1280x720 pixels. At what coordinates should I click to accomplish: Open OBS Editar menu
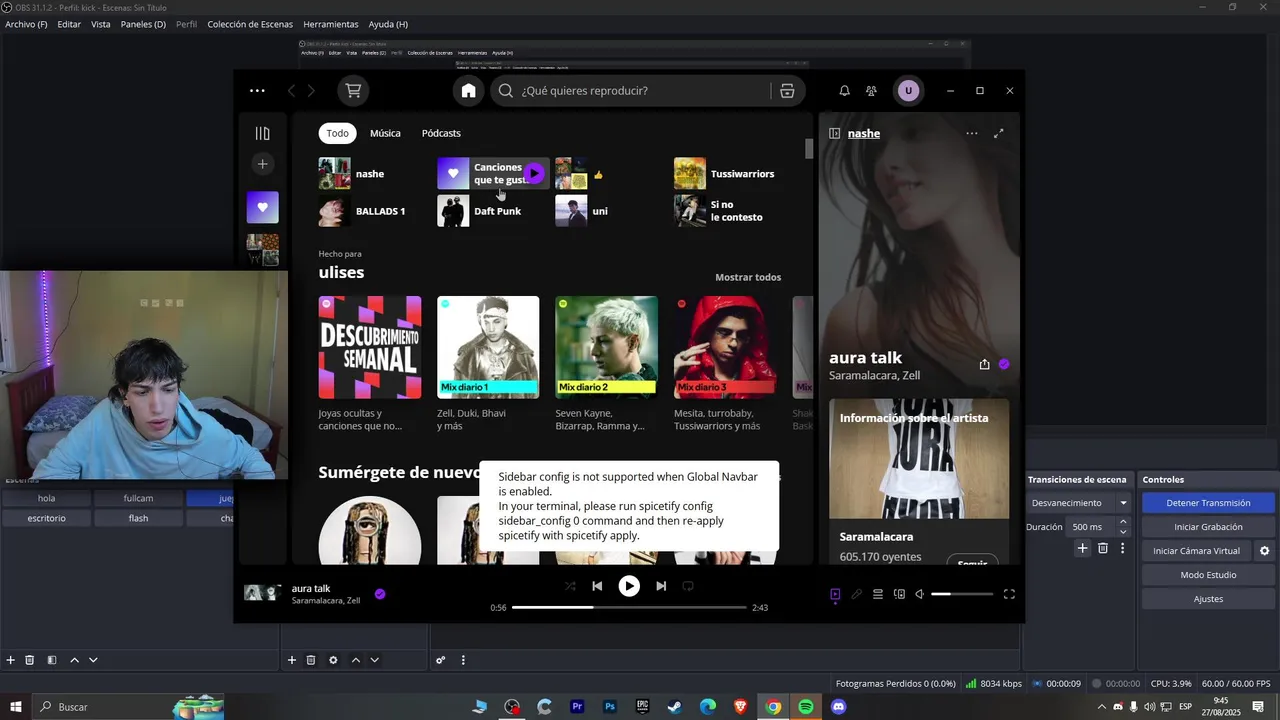(x=69, y=24)
